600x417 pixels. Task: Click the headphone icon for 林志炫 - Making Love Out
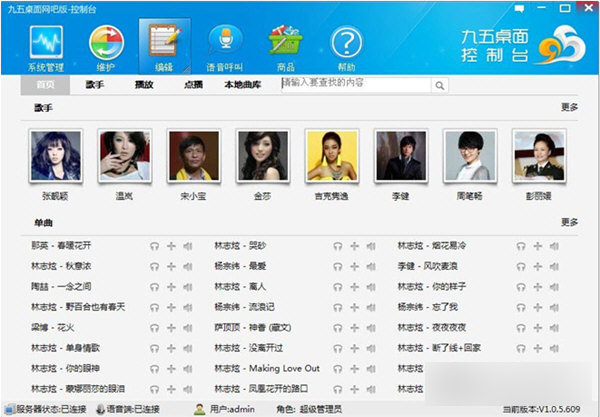point(338,368)
